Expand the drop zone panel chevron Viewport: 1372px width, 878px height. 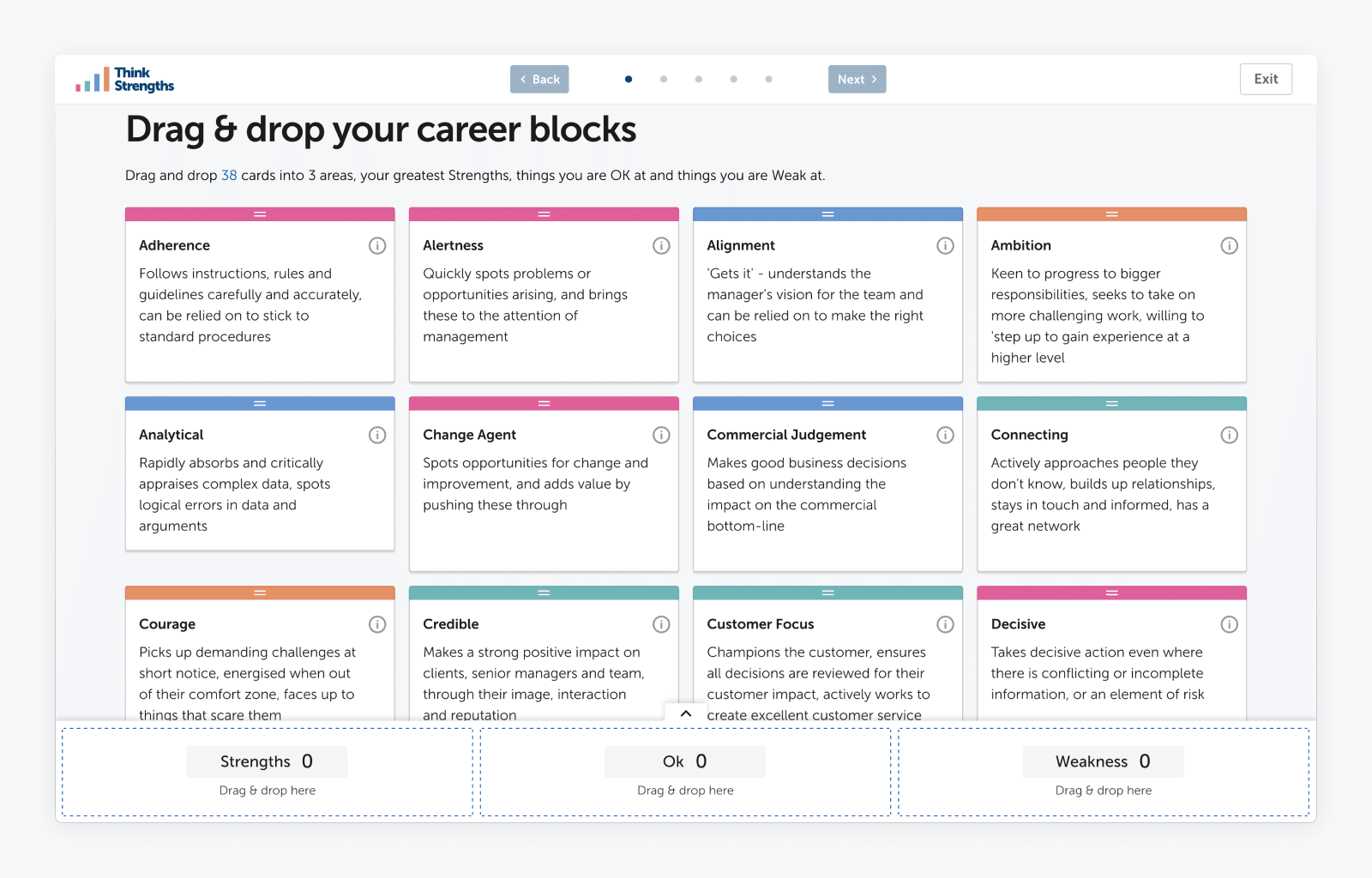686,713
